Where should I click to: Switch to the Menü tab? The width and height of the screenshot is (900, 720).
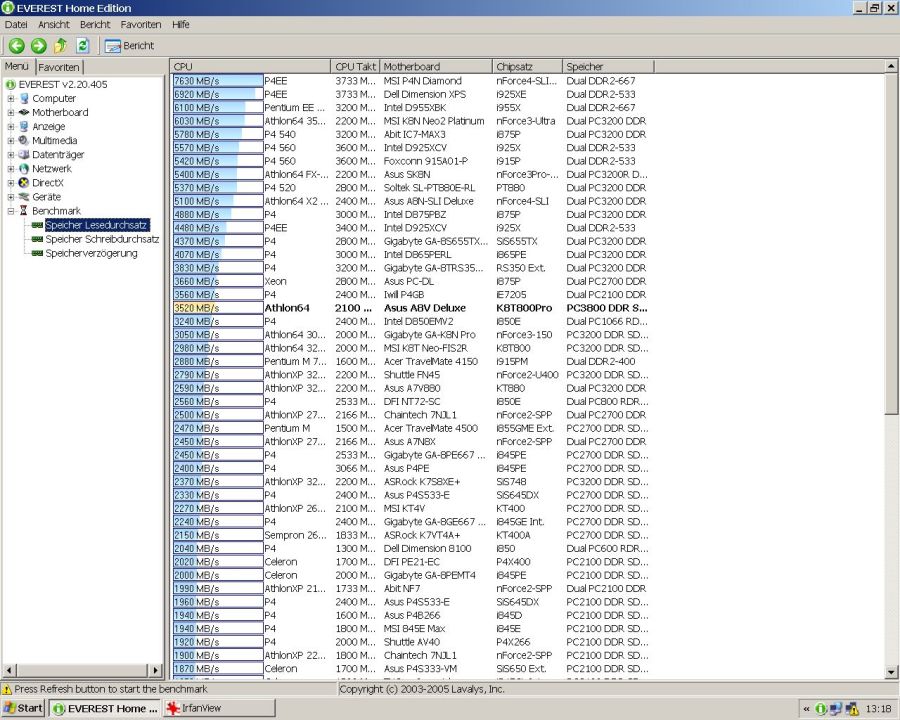click(x=17, y=67)
